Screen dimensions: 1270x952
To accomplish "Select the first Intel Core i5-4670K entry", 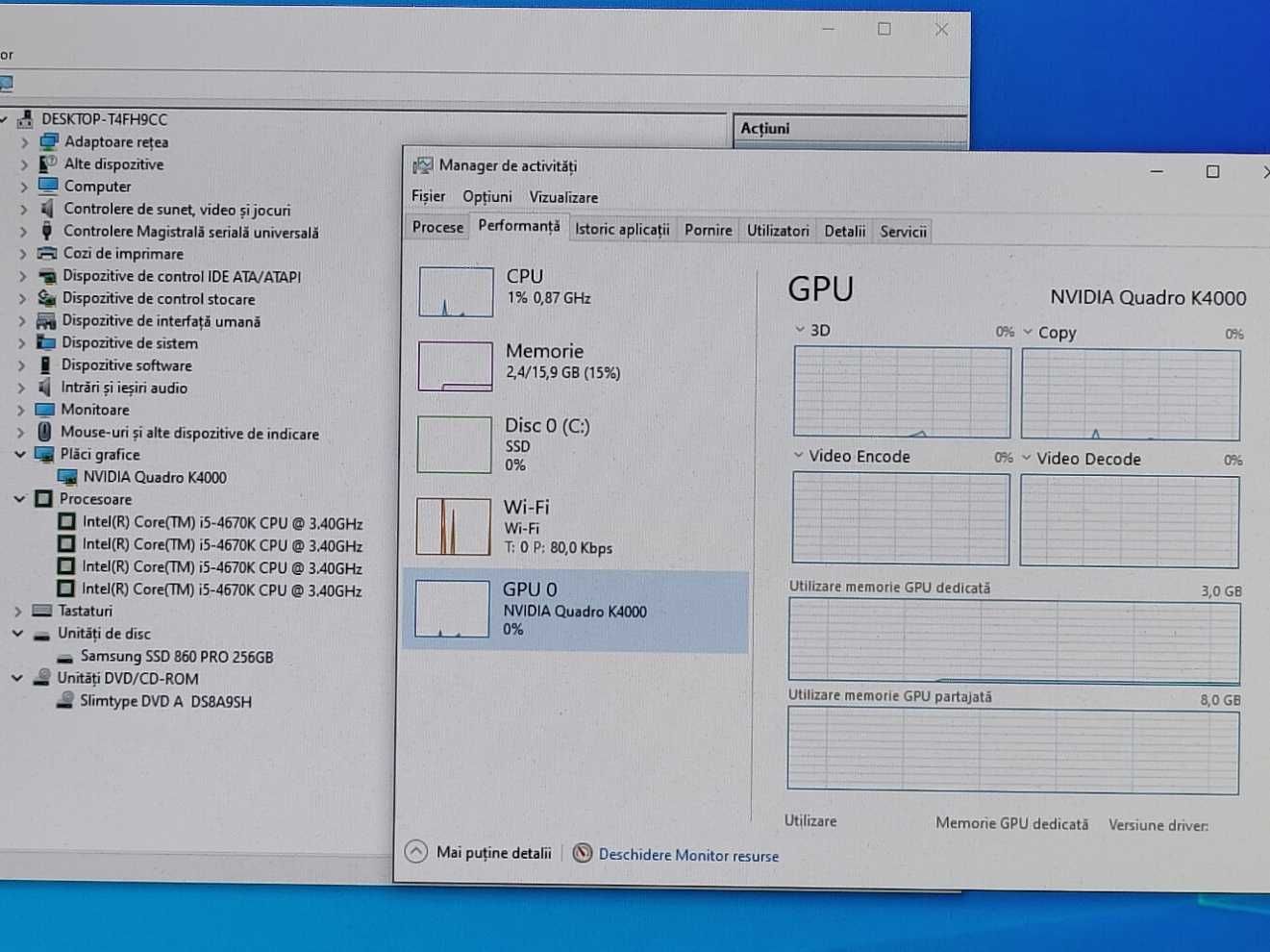I will click(222, 523).
